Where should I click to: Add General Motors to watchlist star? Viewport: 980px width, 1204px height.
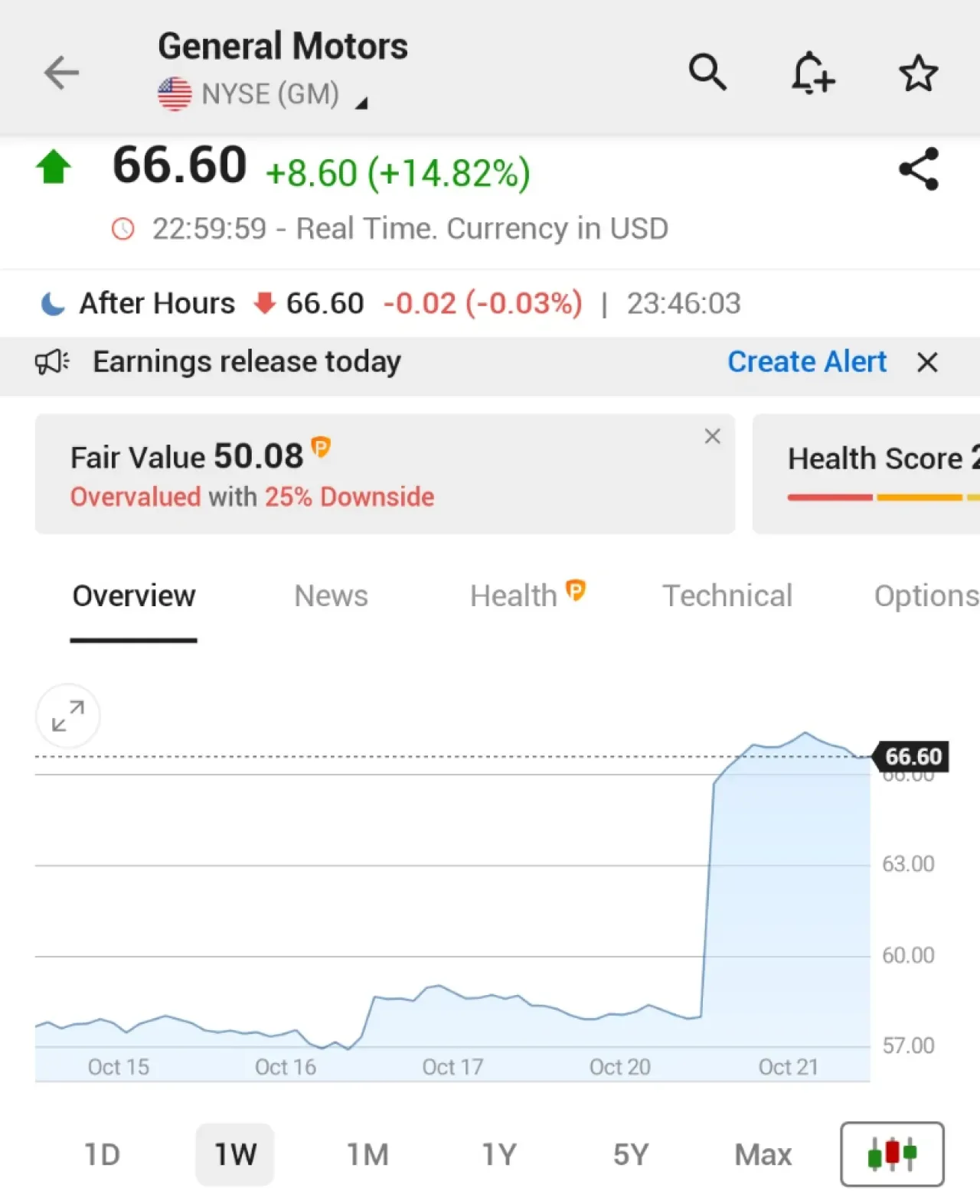tap(918, 73)
